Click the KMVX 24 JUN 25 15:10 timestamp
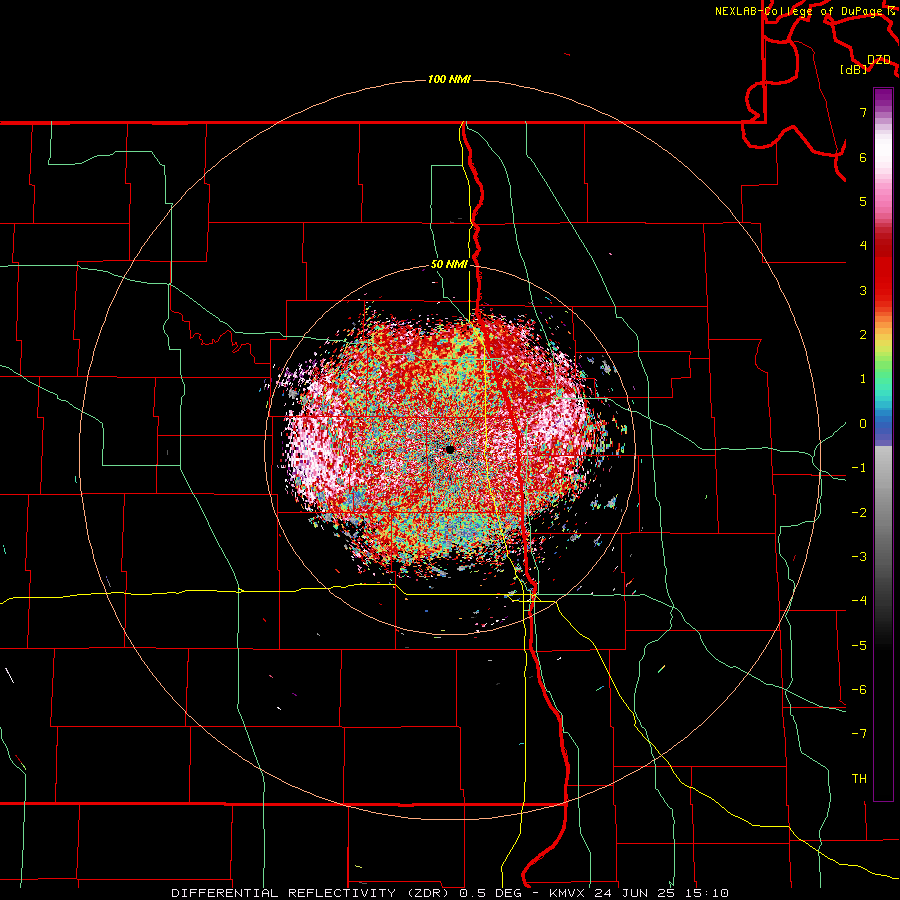Viewport: 900px width, 900px height. point(639,893)
